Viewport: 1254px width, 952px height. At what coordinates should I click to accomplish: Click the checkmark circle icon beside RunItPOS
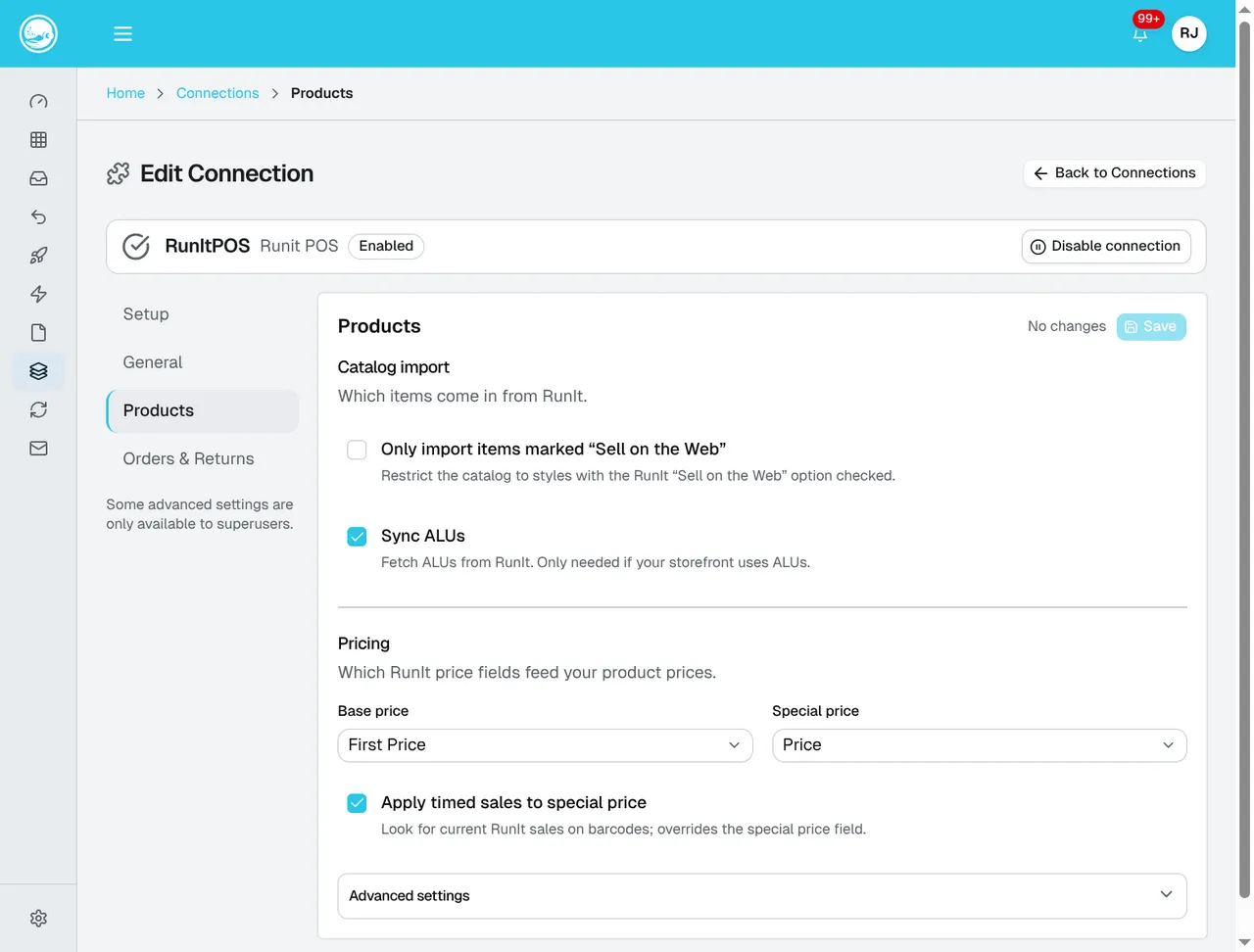click(x=136, y=246)
